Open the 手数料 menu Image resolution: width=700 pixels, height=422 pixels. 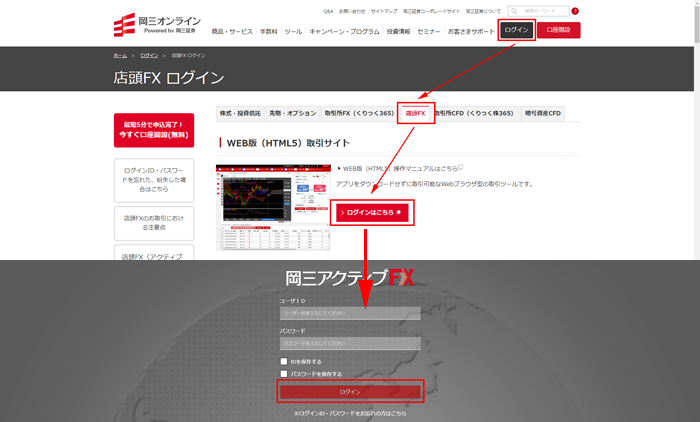[x=269, y=31]
